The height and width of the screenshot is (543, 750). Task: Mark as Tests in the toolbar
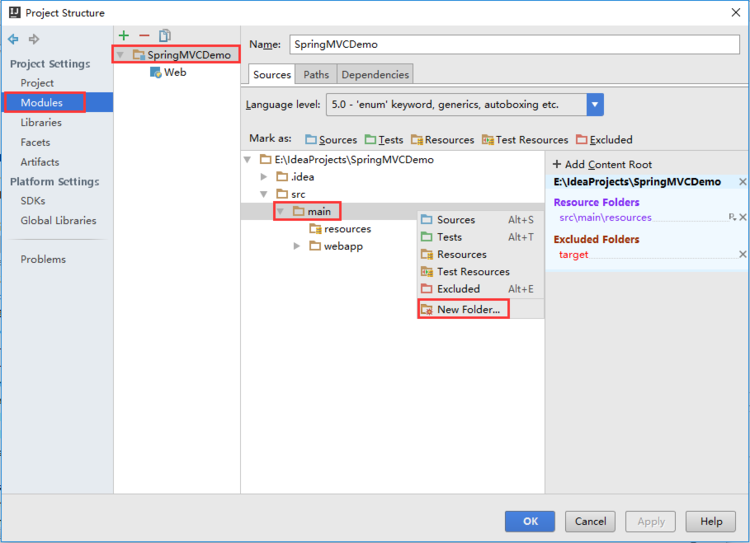pyautogui.click(x=384, y=140)
